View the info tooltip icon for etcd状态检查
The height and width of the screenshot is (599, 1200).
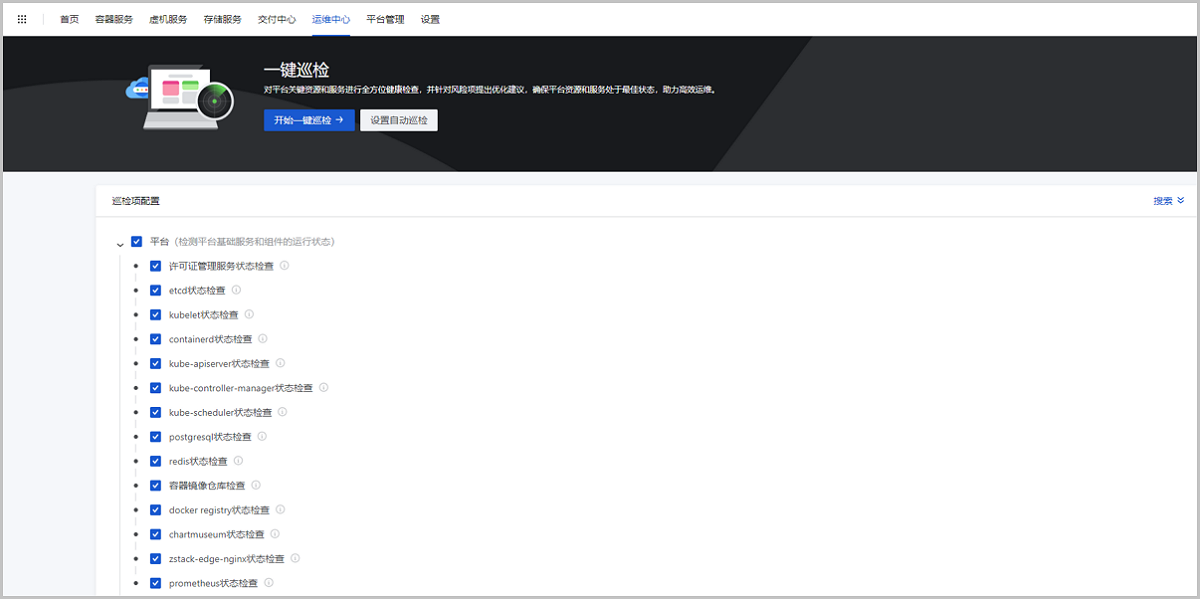236,290
